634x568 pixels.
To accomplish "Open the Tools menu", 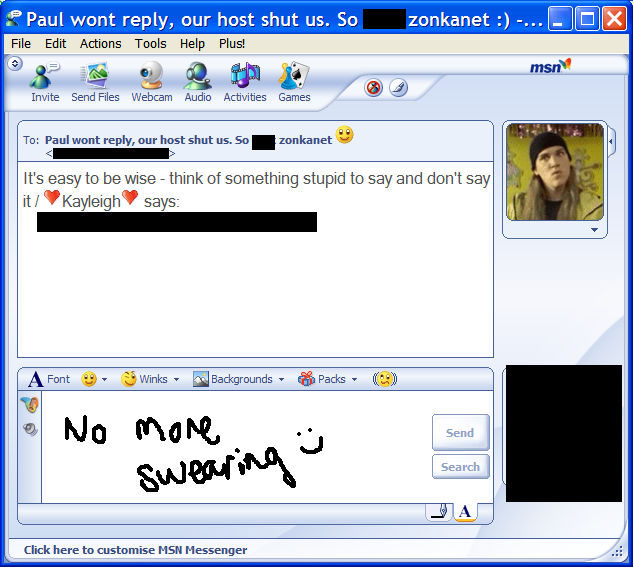I will [150, 43].
